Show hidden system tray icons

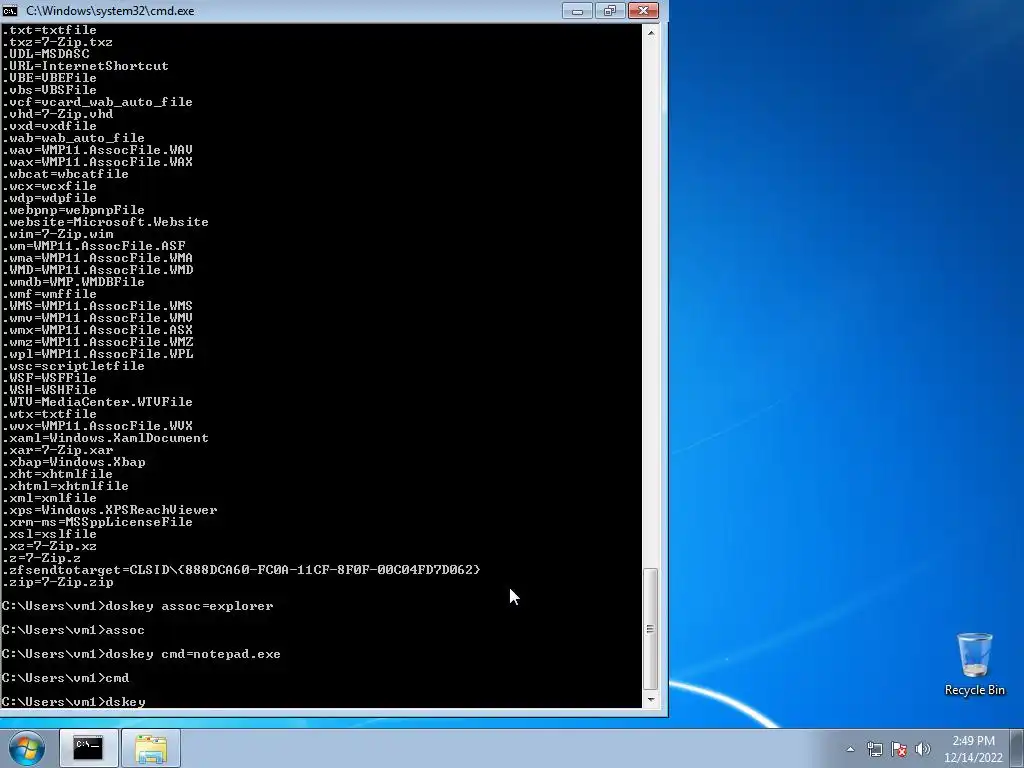pos(850,749)
